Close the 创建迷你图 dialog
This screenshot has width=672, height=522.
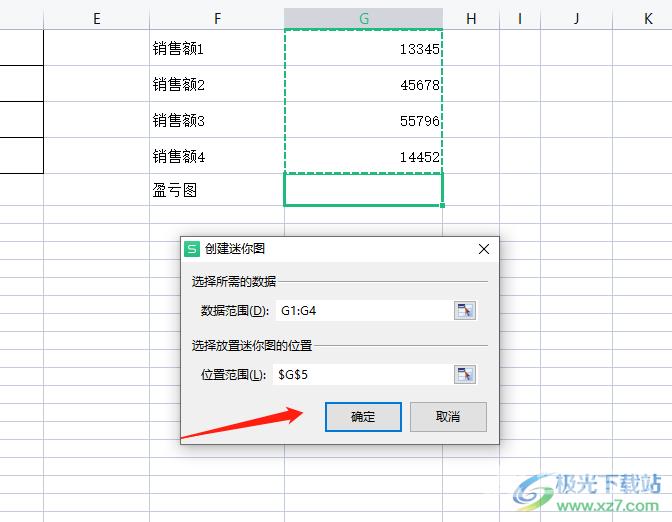pyautogui.click(x=484, y=249)
